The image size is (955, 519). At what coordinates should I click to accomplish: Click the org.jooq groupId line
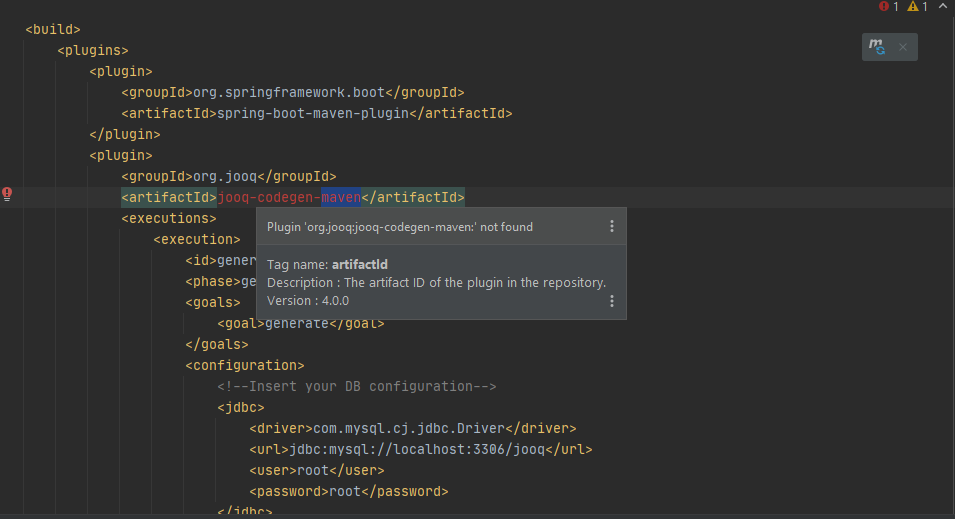coord(229,176)
